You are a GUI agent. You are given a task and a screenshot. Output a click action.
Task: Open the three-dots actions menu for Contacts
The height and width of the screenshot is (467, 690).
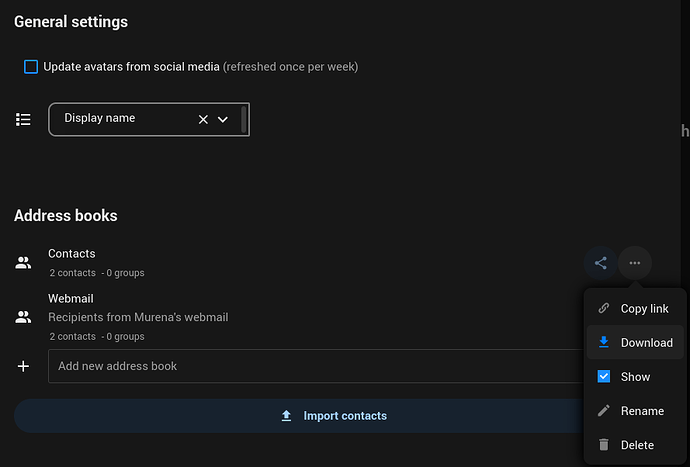[x=635, y=263]
